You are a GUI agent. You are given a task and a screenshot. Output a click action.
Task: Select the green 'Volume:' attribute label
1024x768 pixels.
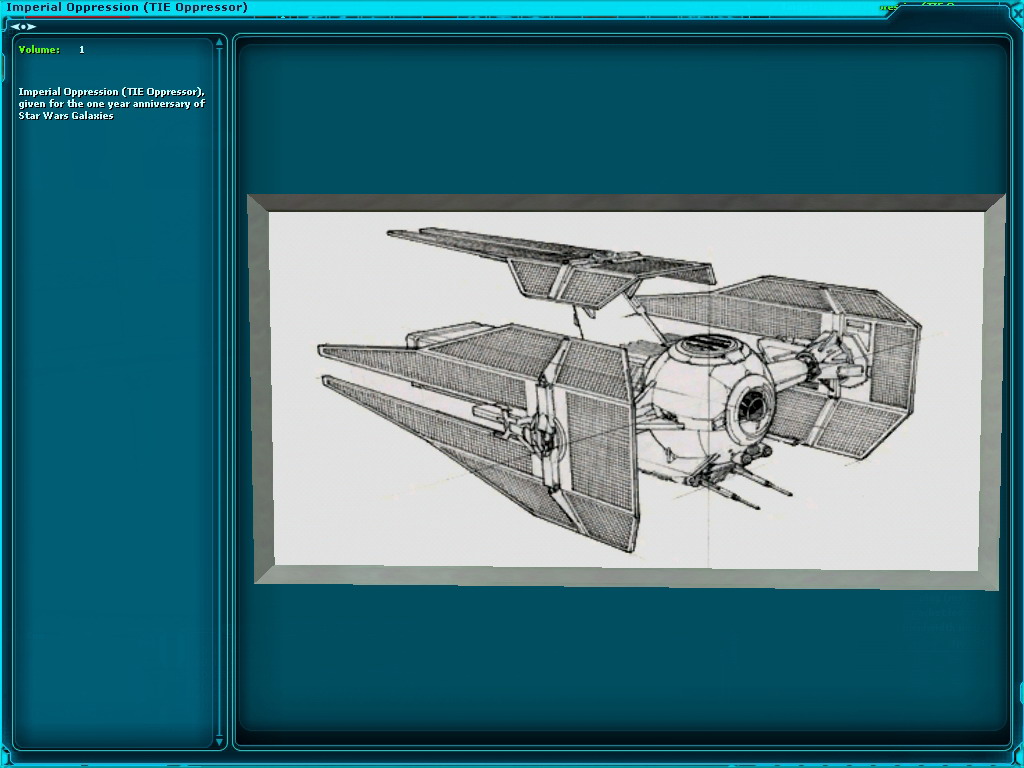[39, 50]
